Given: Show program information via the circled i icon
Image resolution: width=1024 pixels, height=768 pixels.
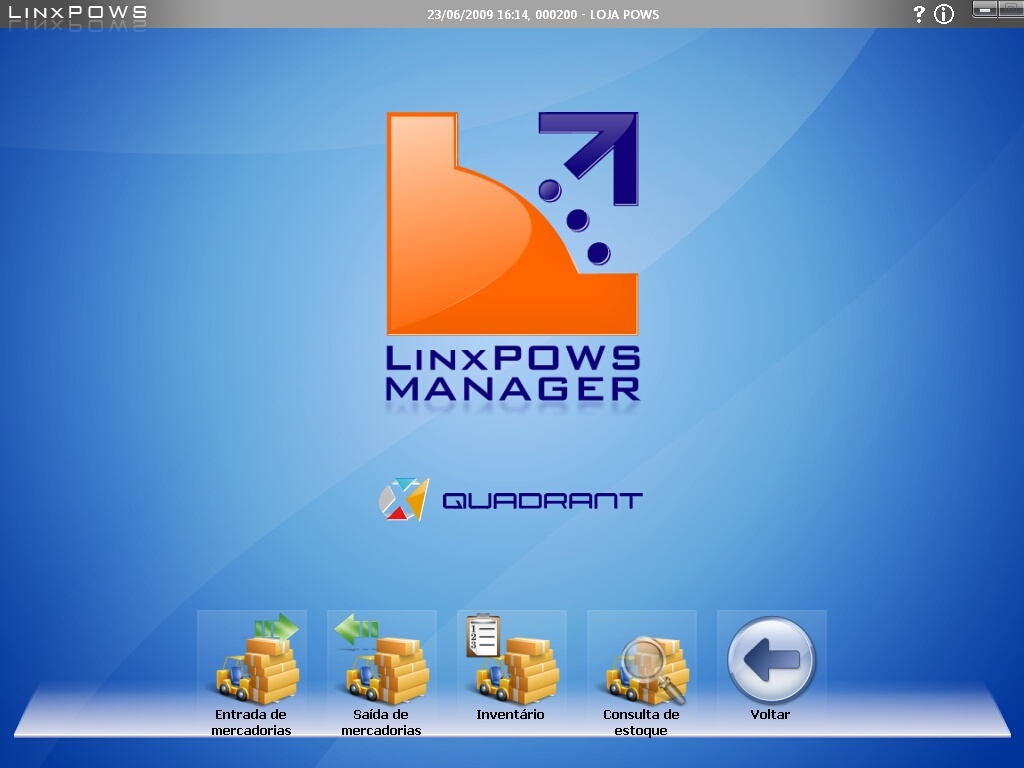Looking at the screenshot, I should click(x=944, y=14).
